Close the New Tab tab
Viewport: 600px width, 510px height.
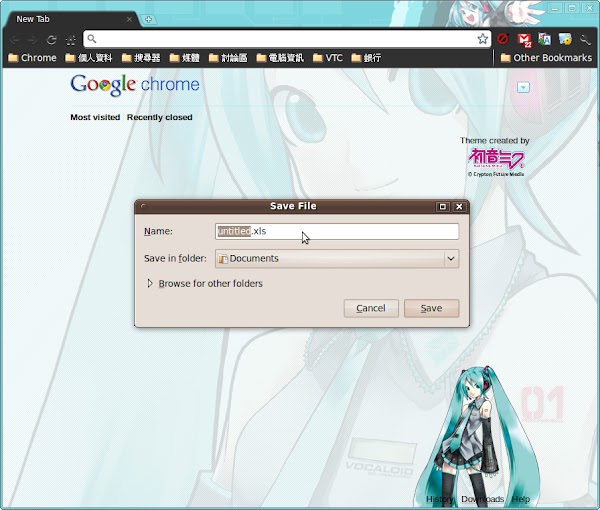129,19
